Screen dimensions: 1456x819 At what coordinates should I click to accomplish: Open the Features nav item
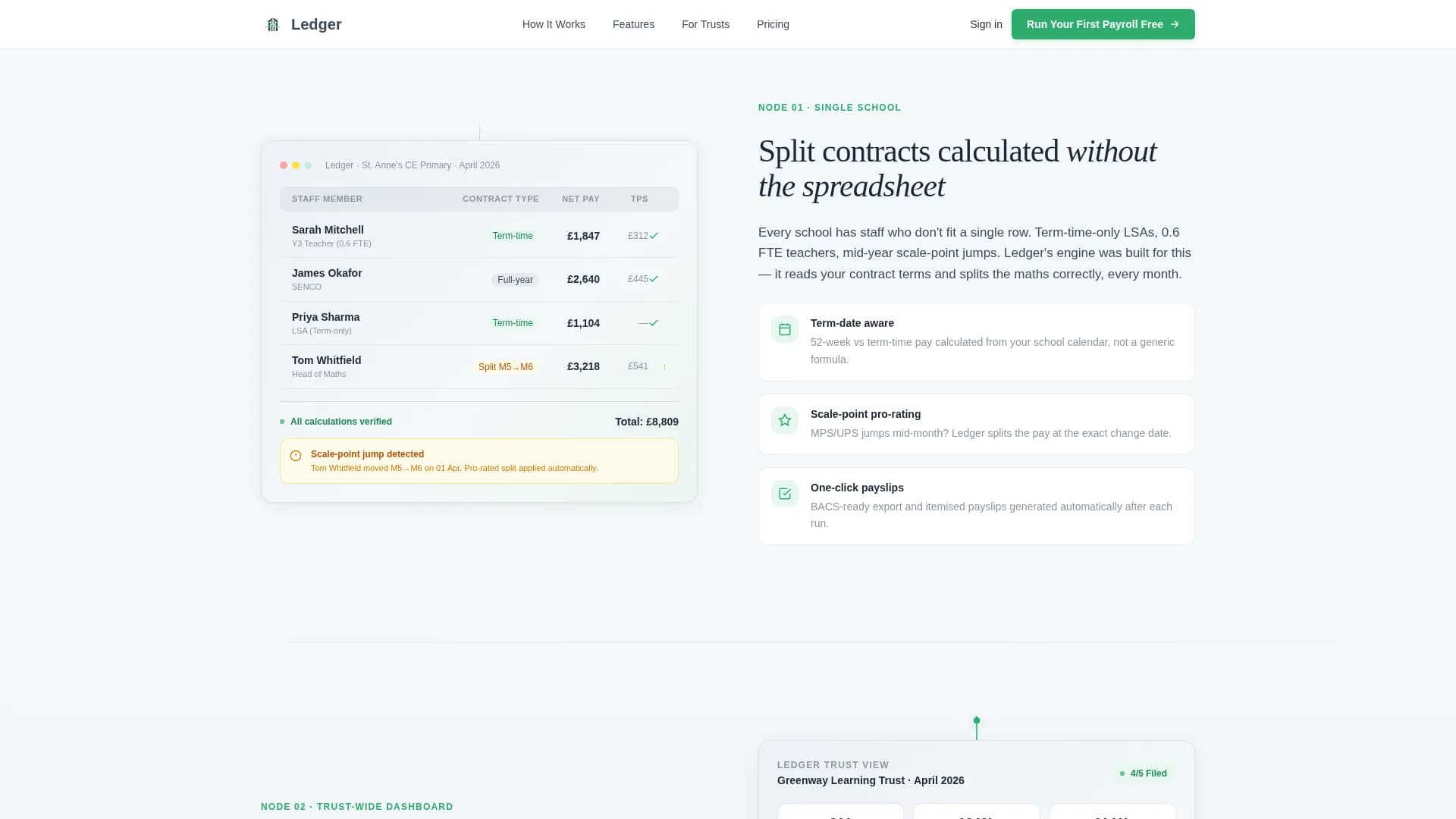tap(633, 24)
